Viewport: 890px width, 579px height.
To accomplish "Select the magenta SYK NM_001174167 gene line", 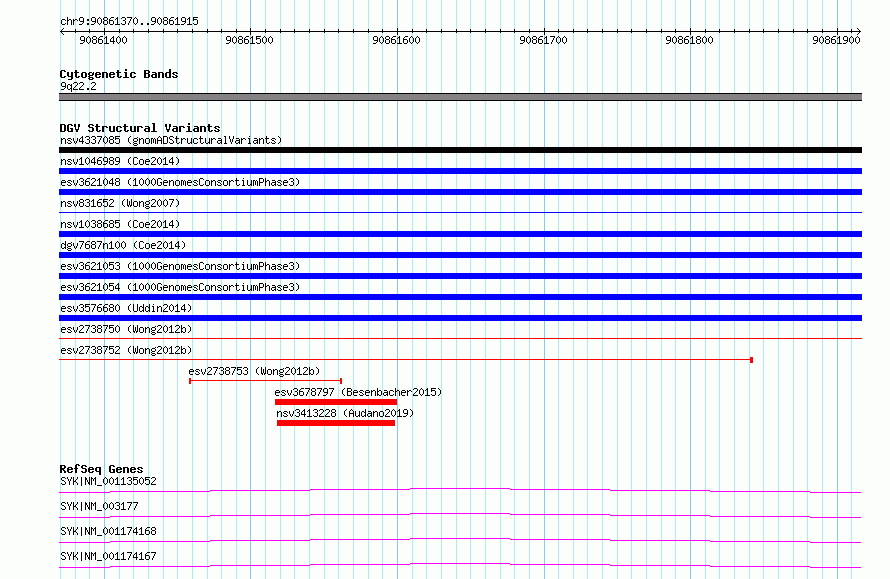I will pyautogui.click(x=460, y=565).
